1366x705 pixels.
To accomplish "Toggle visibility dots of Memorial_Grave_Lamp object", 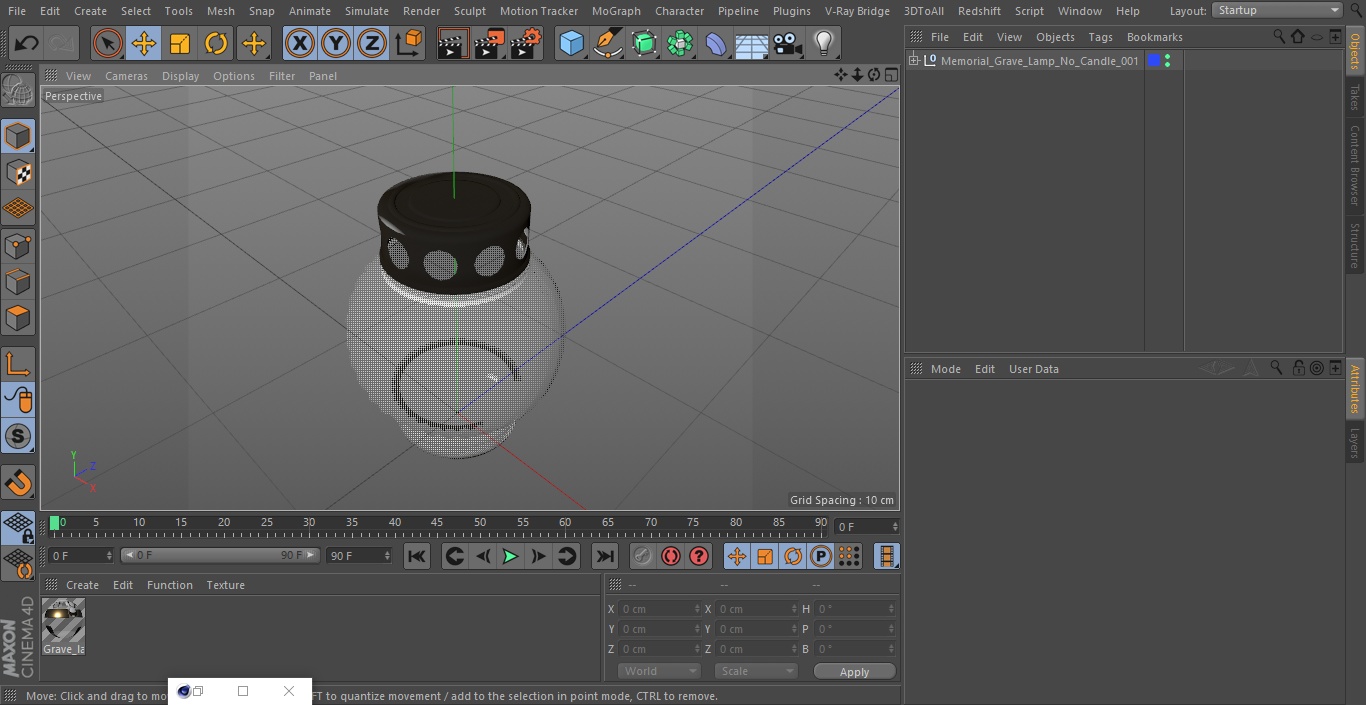I will (x=1167, y=61).
